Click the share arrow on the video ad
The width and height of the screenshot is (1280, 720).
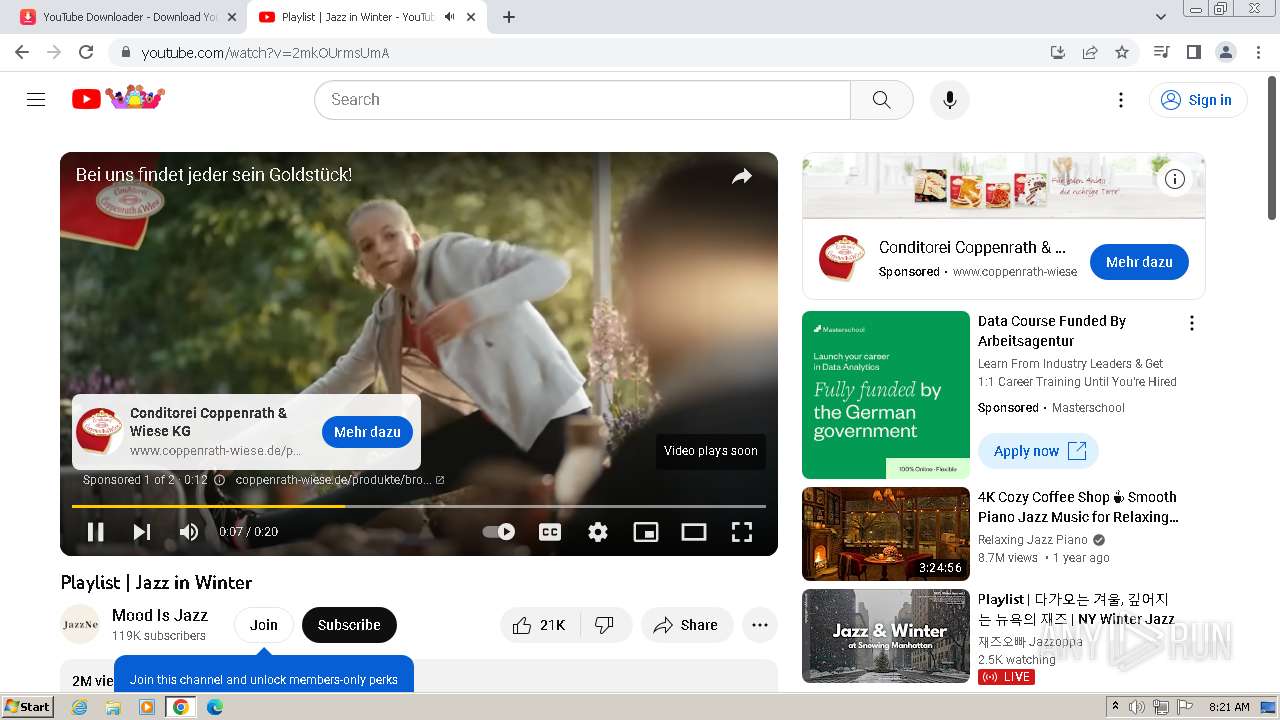pyautogui.click(x=742, y=177)
